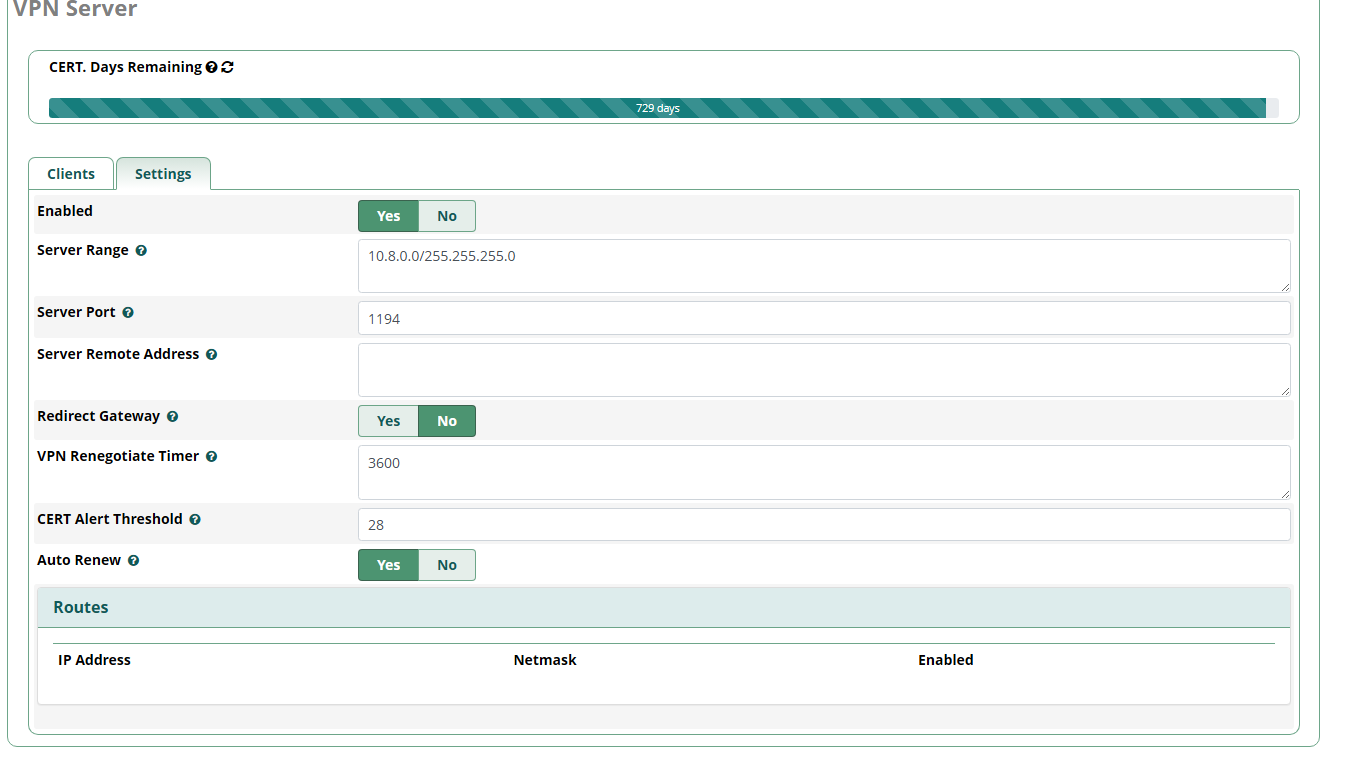Set Redirect Gateway to Yes
Viewport: 1347px width, 777px height.
(388, 421)
